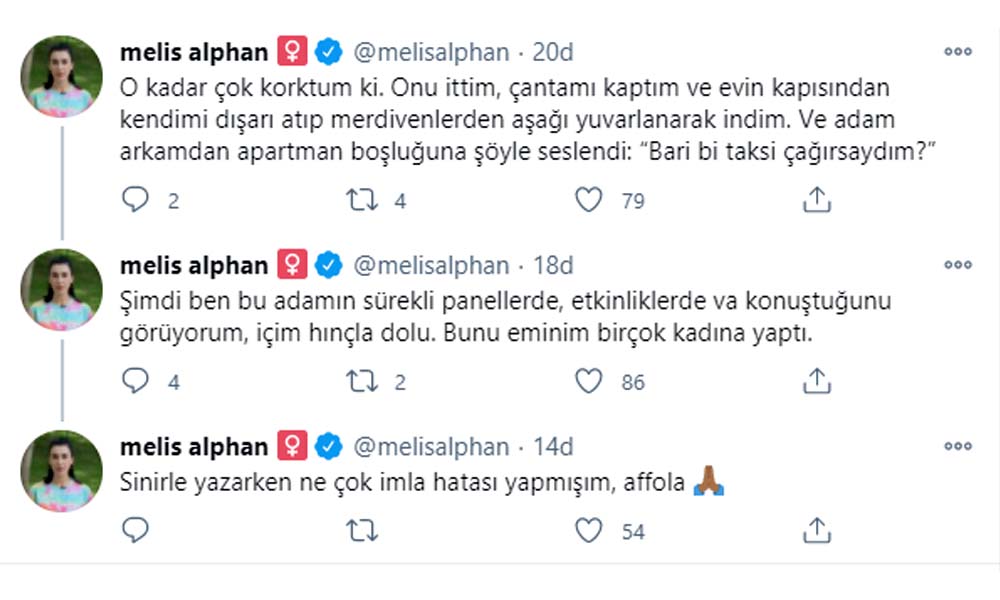Retweet the 'imla hatası' tweet
Screen dimensions: 1000x600
[x=360, y=531]
